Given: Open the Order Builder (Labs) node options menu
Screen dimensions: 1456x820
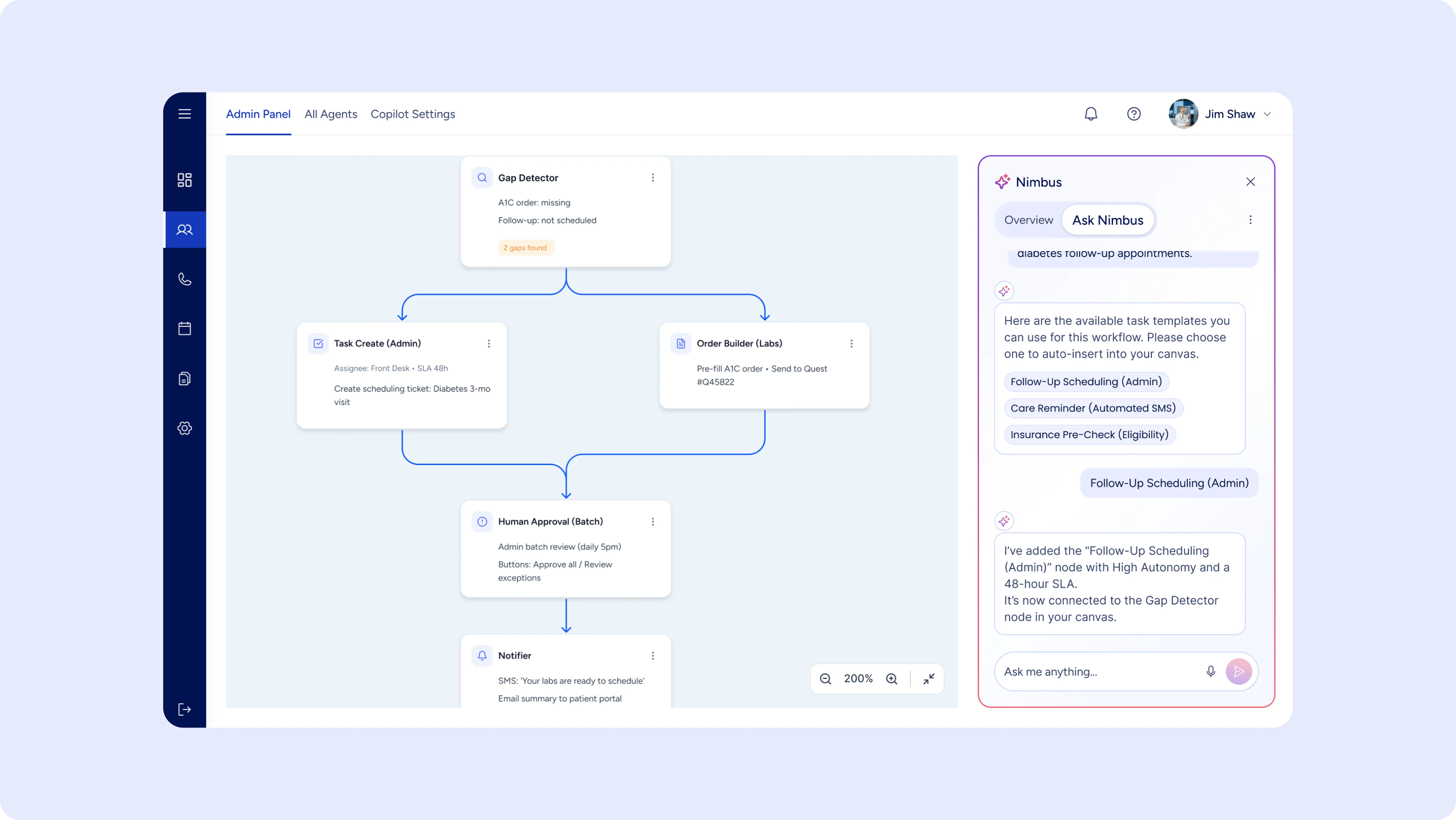Looking at the screenshot, I should [x=851, y=343].
